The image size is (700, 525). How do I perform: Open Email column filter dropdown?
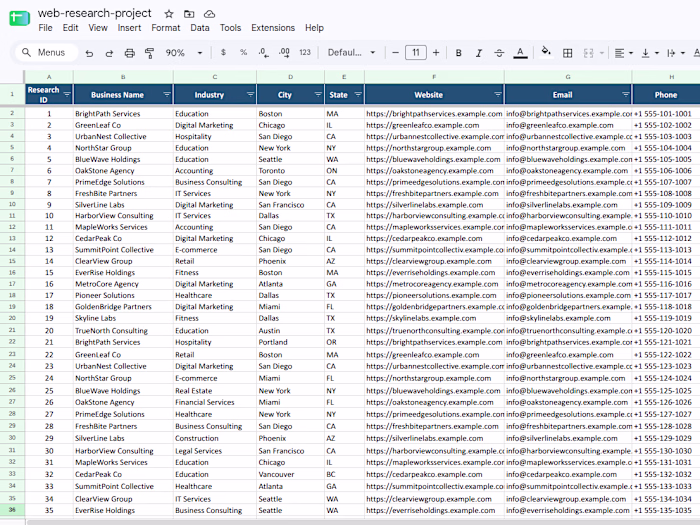[x=625, y=95]
